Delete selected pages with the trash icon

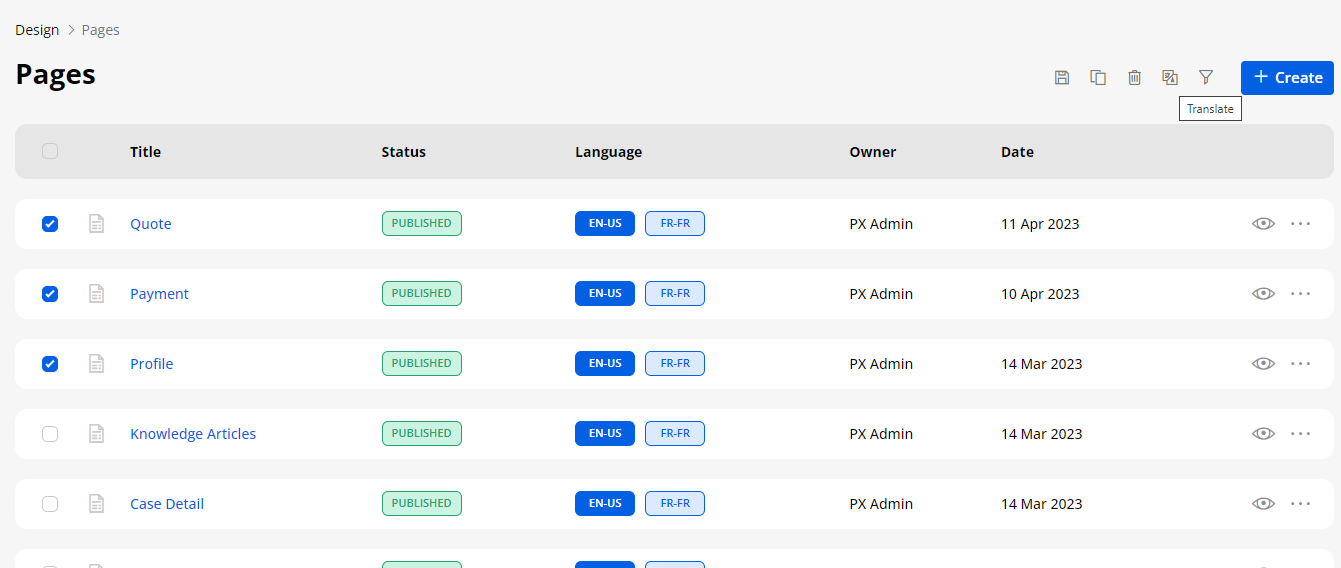tap(1134, 78)
